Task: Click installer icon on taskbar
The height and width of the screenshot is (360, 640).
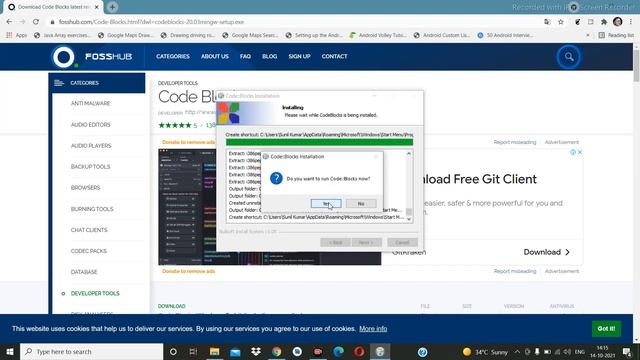Action: coord(380,351)
